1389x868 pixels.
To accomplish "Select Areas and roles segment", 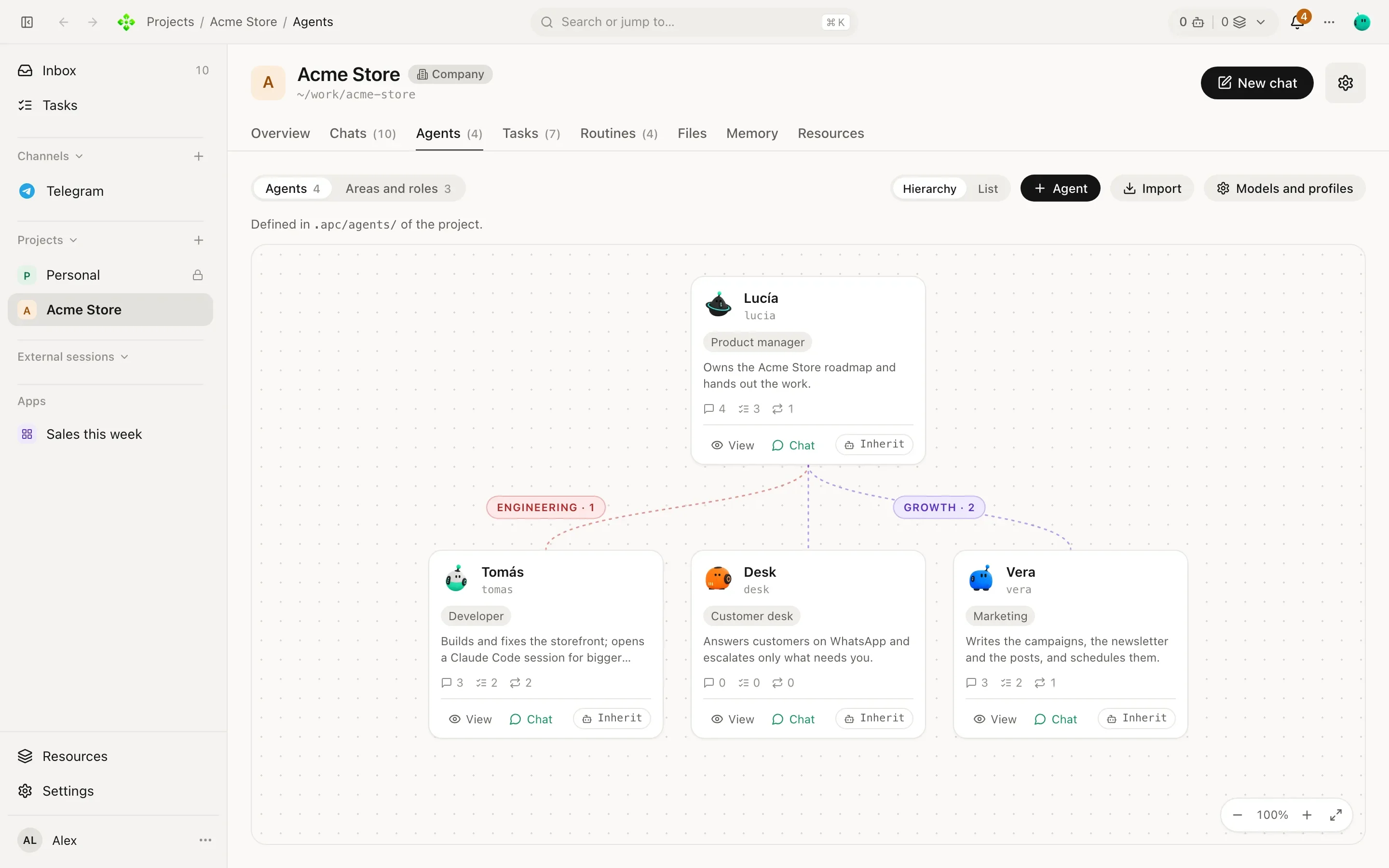I will pyautogui.click(x=398, y=188).
